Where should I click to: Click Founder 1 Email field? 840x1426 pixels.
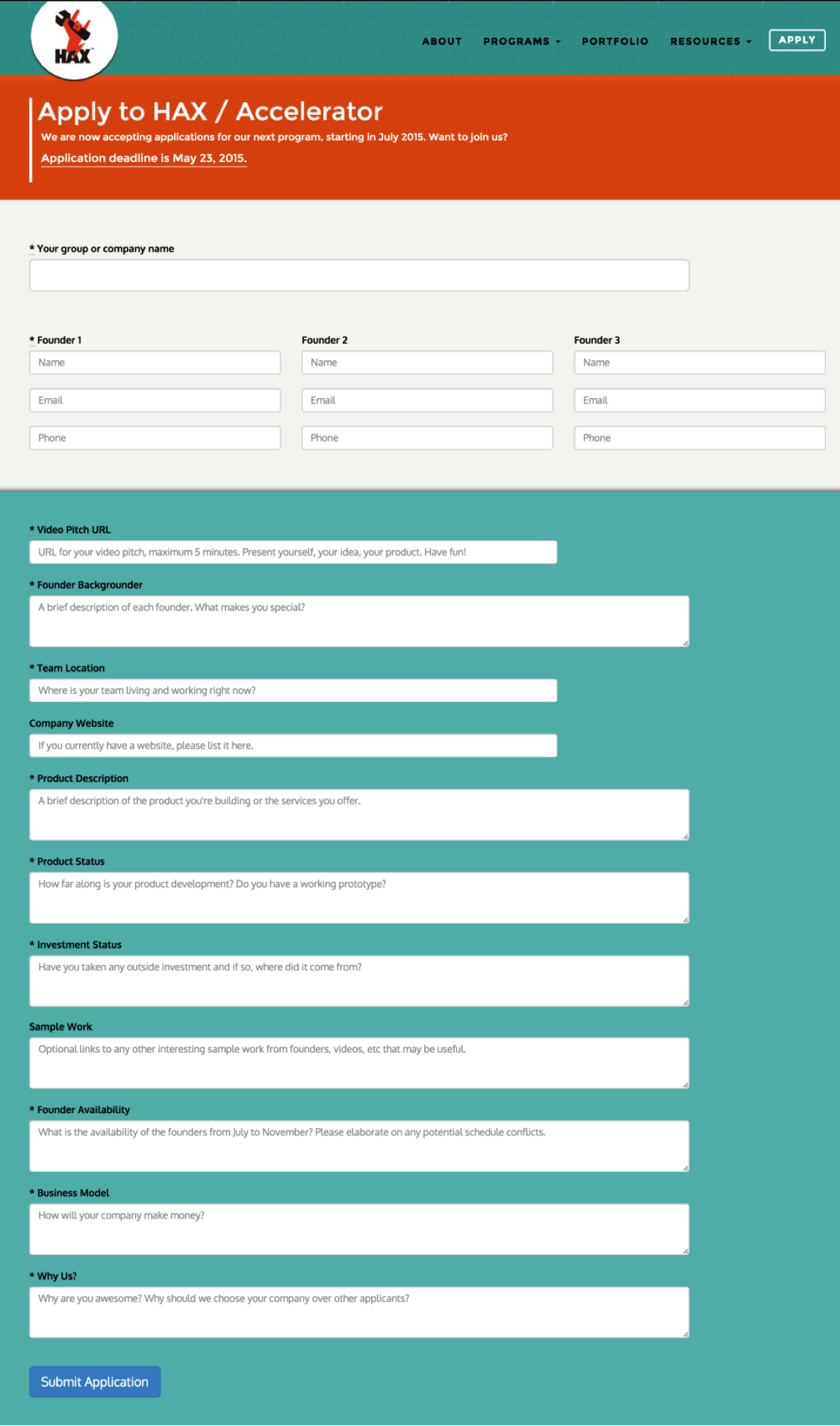[x=155, y=400]
